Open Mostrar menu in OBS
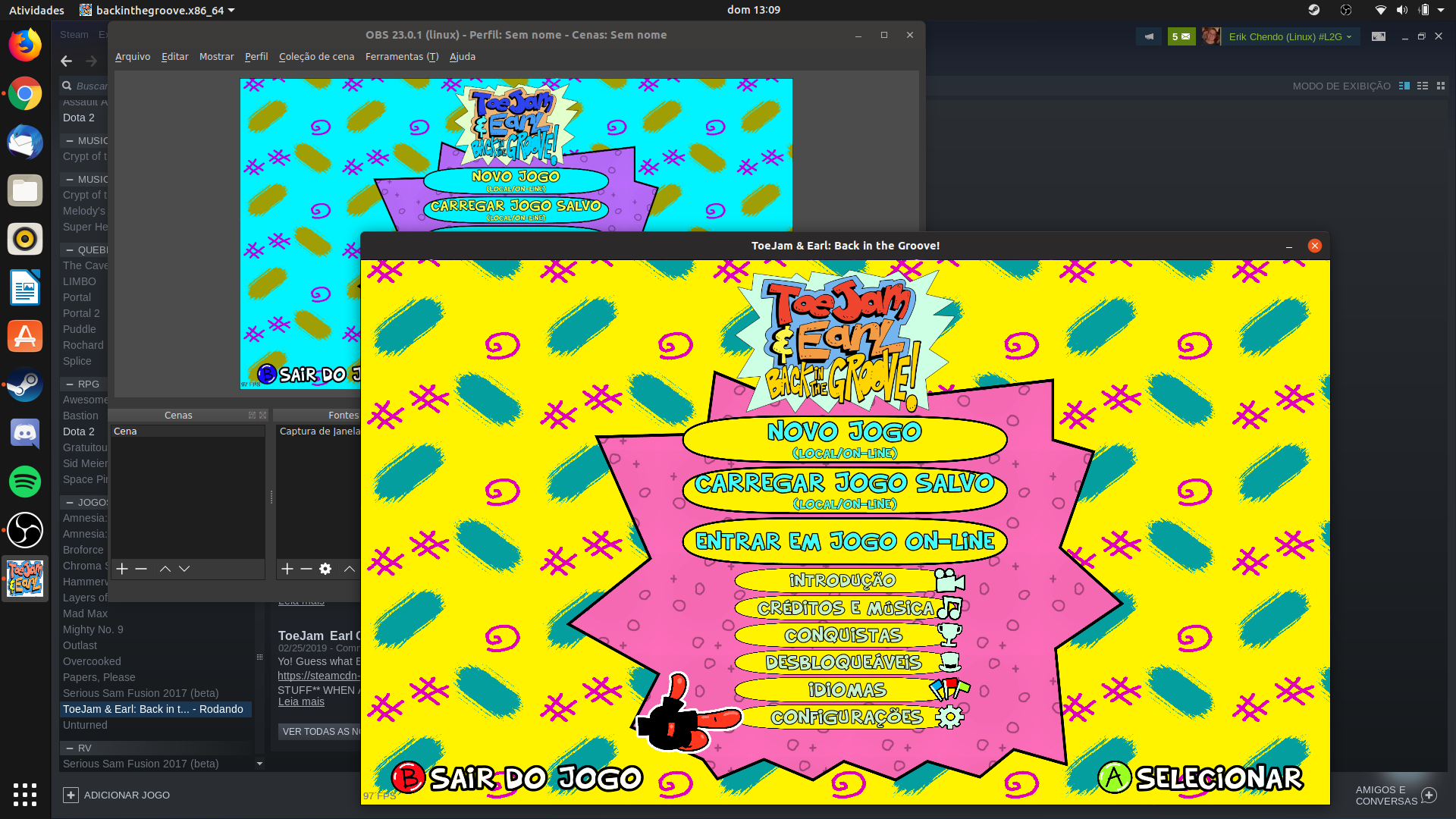Image resolution: width=1456 pixels, height=819 pixels. point(216,57)
